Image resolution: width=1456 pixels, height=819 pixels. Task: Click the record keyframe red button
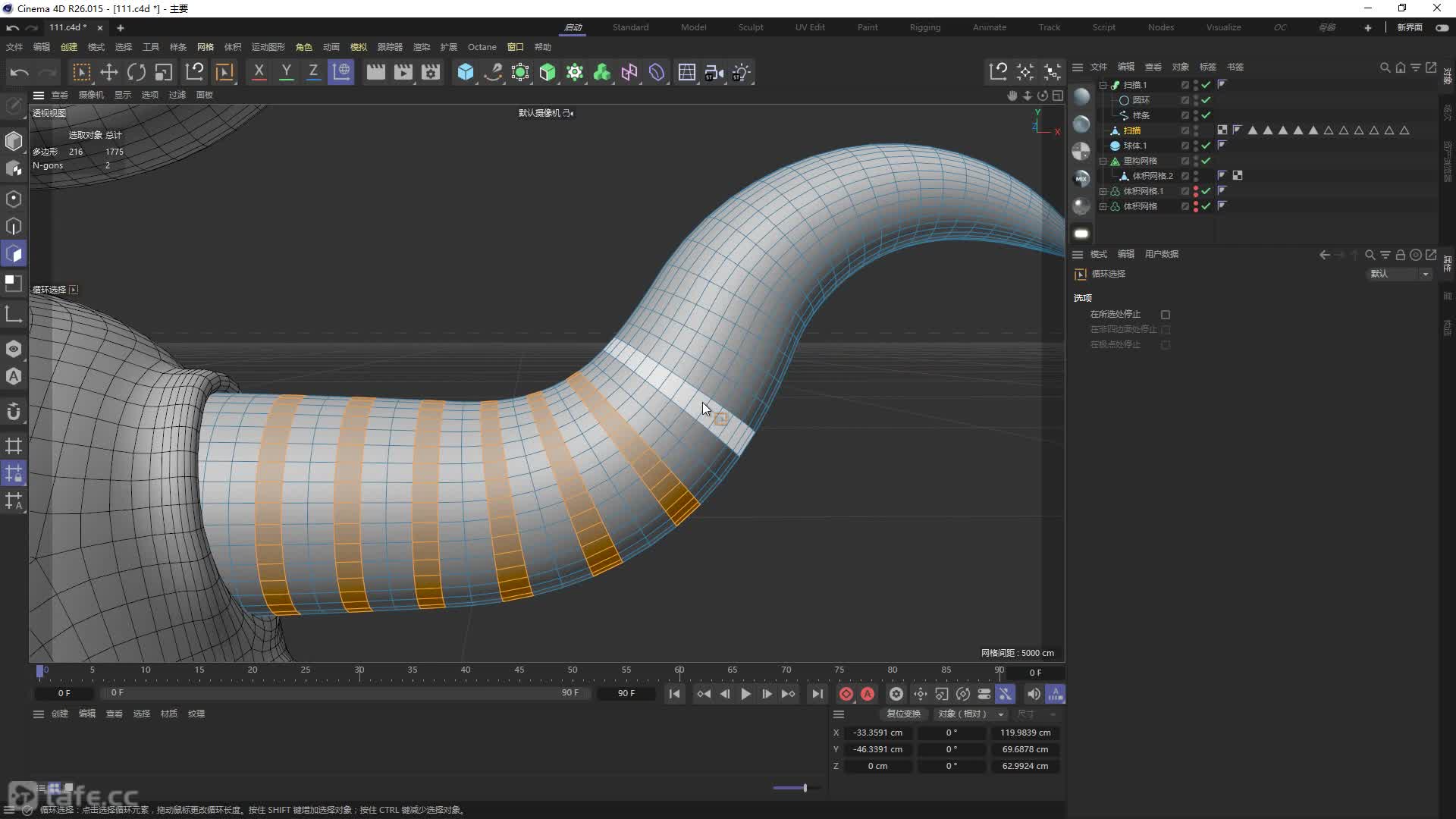point(846,694)
